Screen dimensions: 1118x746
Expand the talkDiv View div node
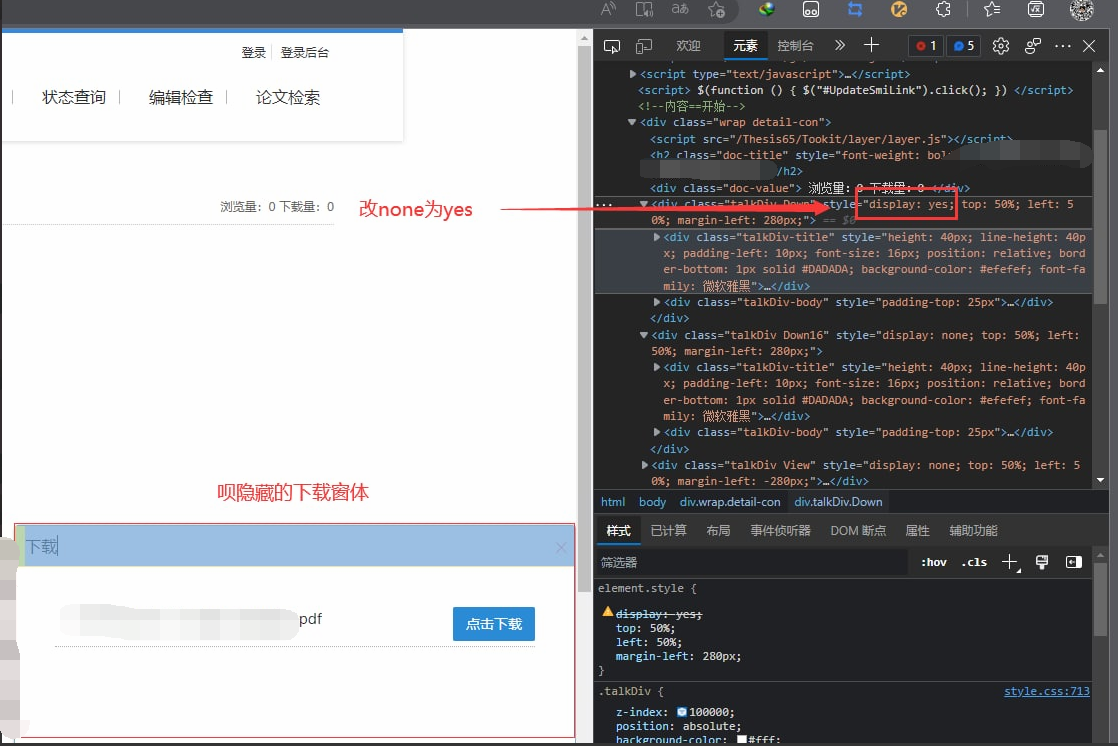[645, 465]
